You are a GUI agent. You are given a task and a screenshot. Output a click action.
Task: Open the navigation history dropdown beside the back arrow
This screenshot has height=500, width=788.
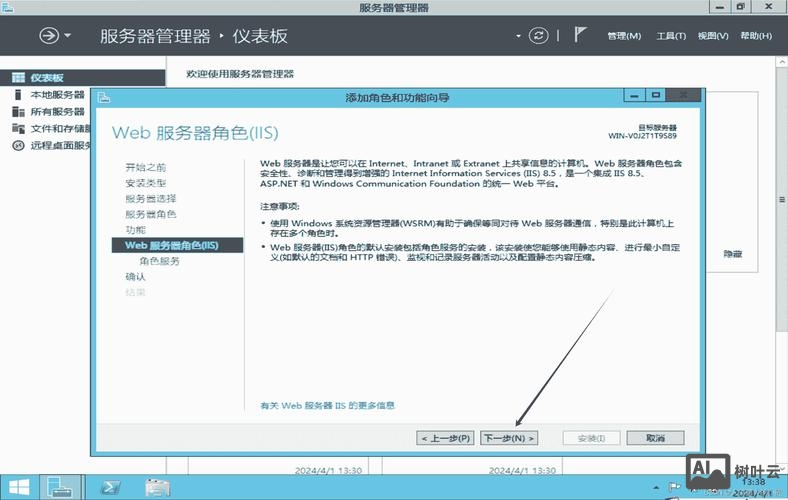(67, 36)
